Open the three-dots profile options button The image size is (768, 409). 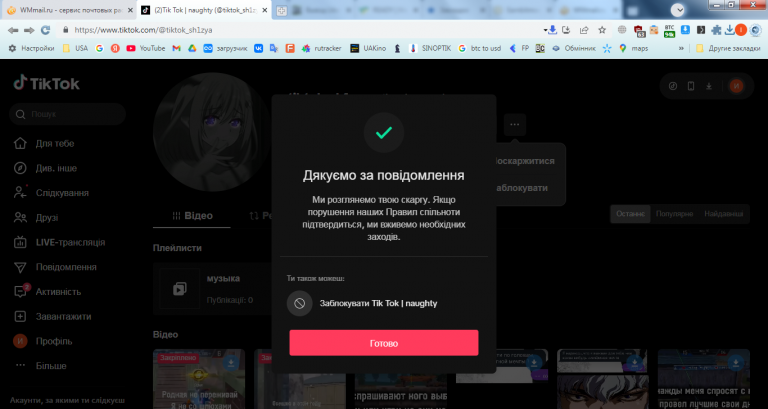pos(514,124)
